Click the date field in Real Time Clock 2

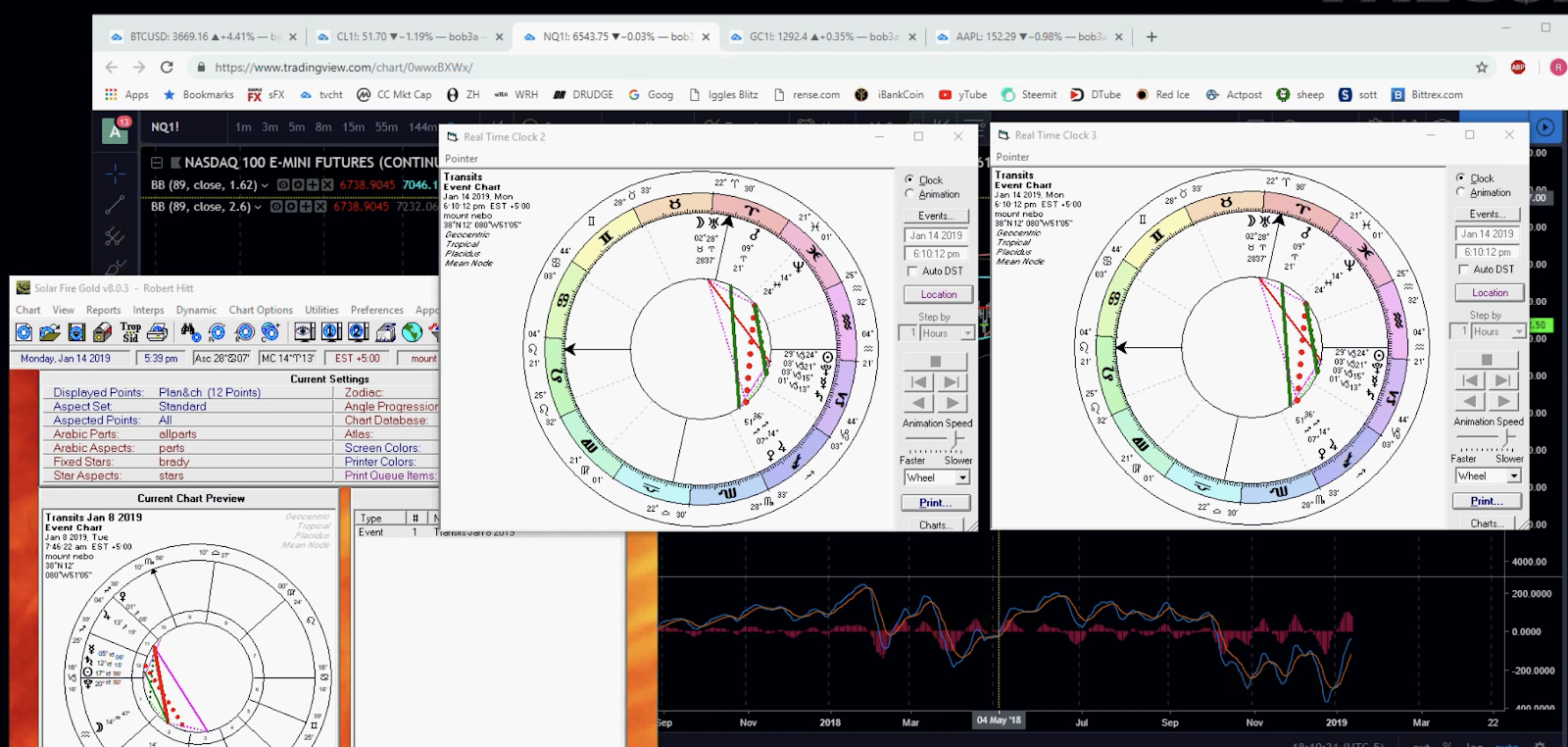[x=936, y=235]
